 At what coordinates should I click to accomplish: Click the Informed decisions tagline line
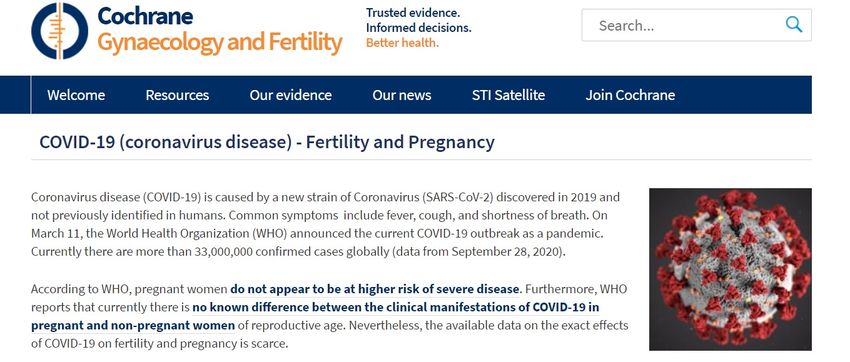click(x=418, y=28)
